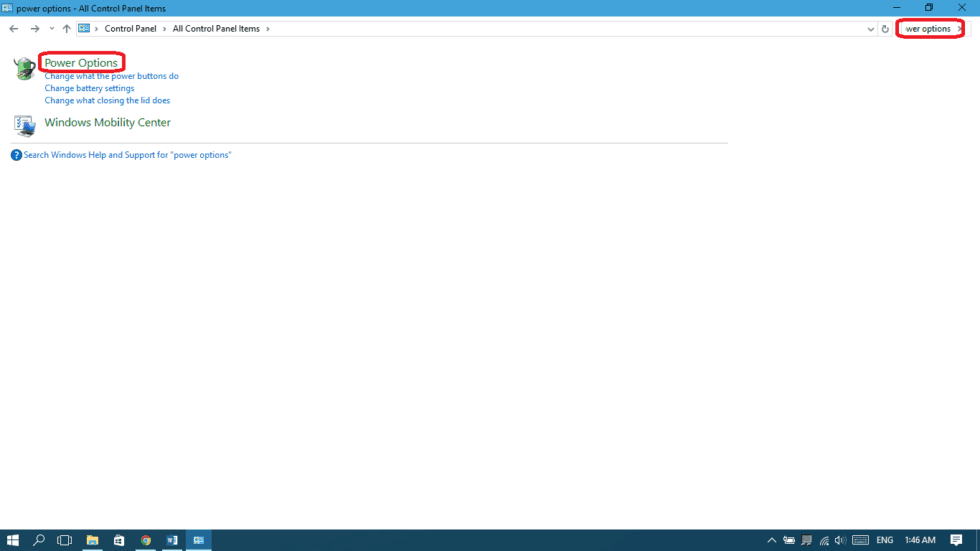
Task: Open Task View on the taskbar
Action: pos(65,540)
